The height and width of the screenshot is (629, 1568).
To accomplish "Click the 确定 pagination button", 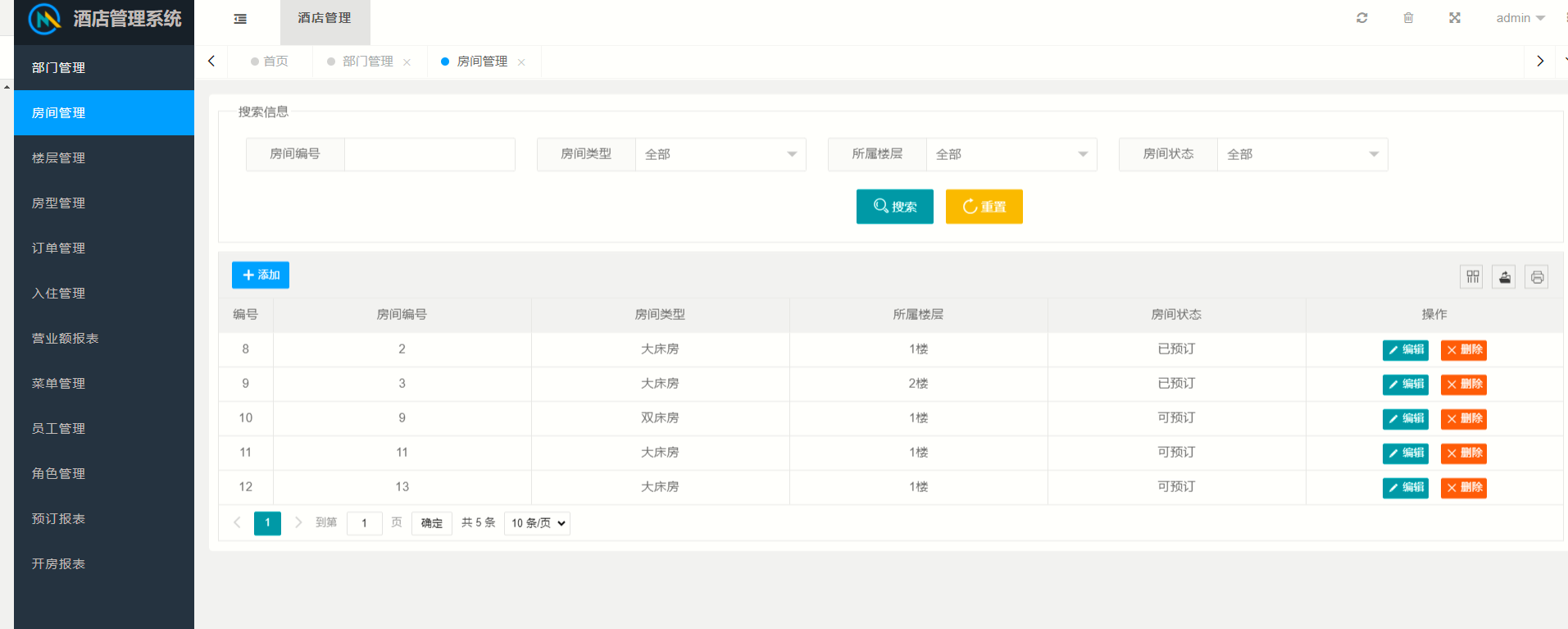I will [x=432, y=523].
